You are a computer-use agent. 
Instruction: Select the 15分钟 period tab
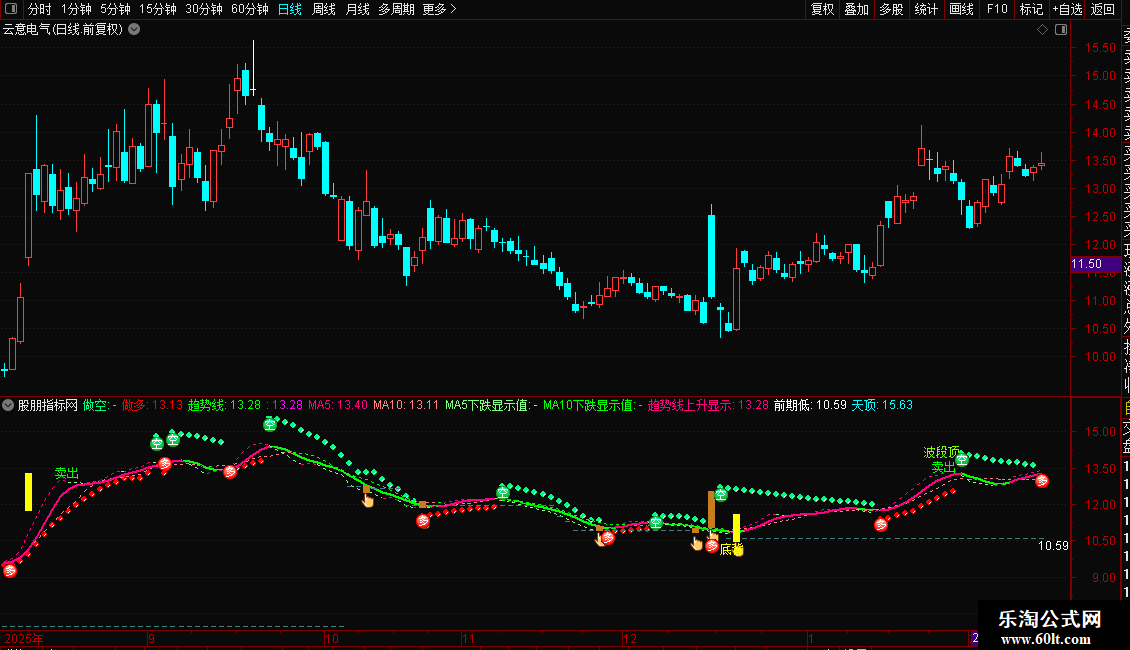[158, 9]
